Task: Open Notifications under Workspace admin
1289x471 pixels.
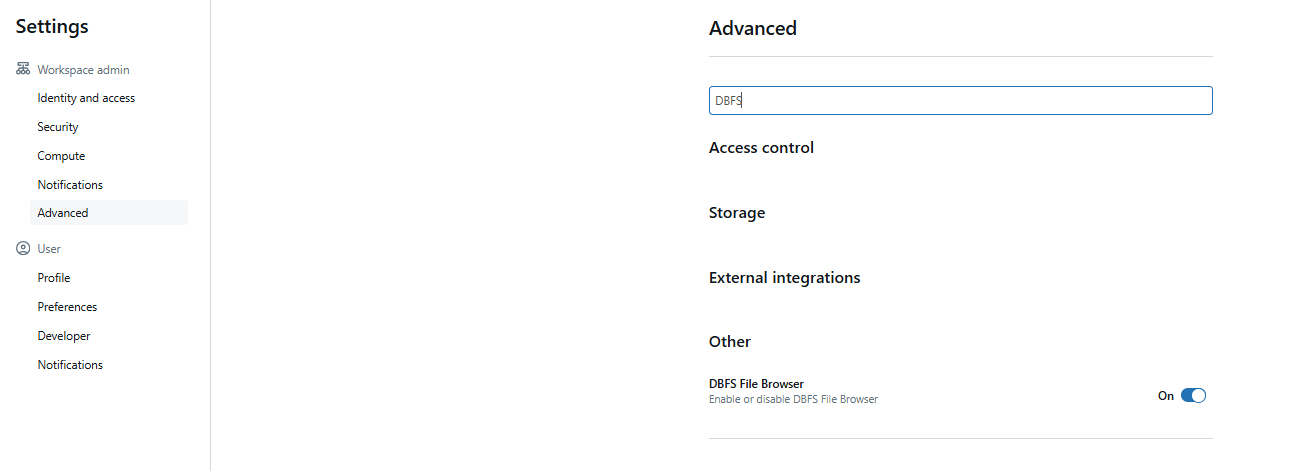Action: [70, 185]
